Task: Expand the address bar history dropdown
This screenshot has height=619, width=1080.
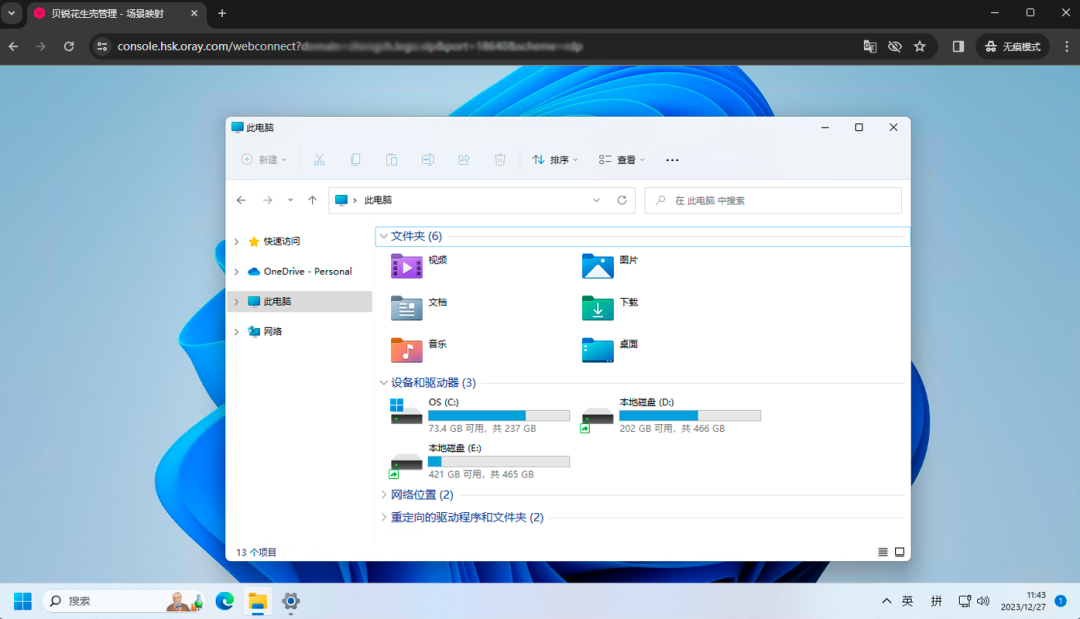Action: [x=596, y=200]
